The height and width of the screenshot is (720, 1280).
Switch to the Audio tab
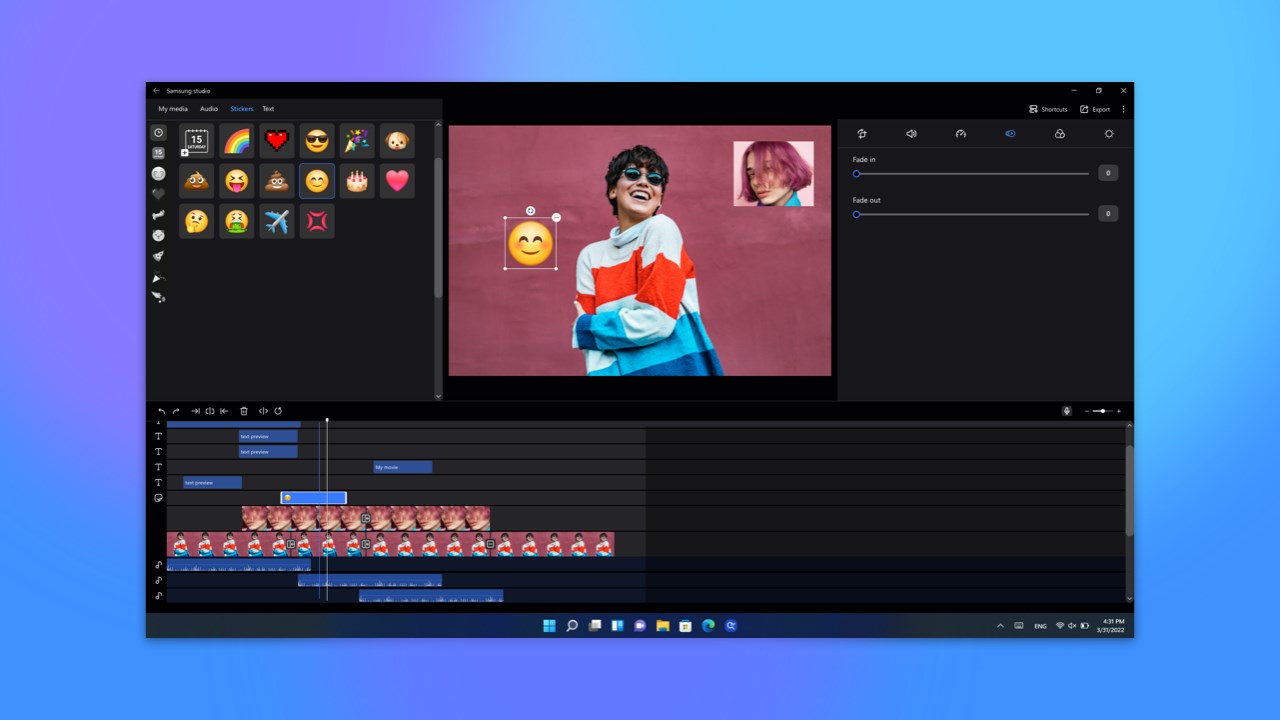(208, 108)
